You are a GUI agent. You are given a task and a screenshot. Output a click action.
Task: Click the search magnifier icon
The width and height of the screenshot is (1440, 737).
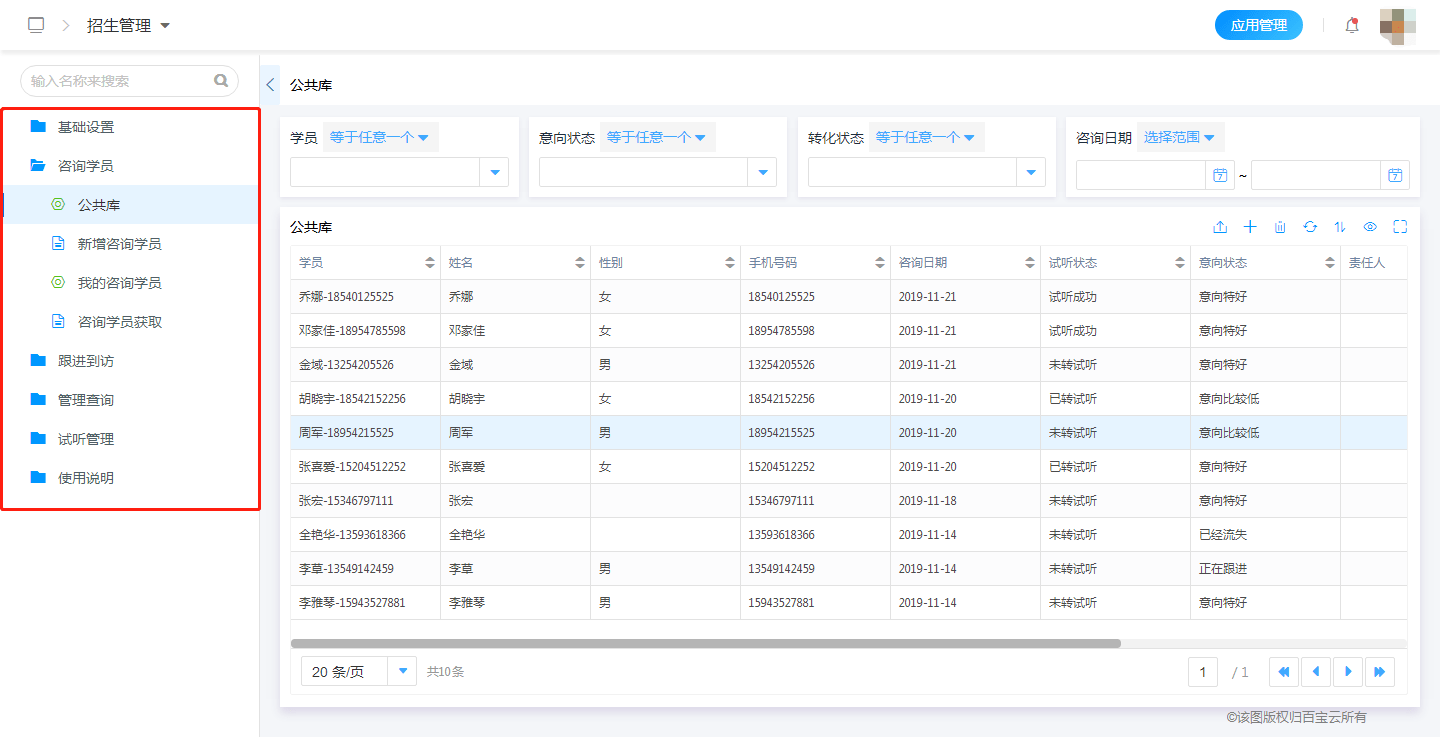[x=221, y=80]
